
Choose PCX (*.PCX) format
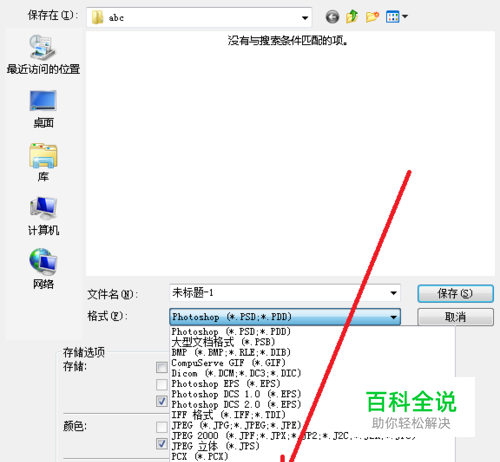[x=312, y=456]
